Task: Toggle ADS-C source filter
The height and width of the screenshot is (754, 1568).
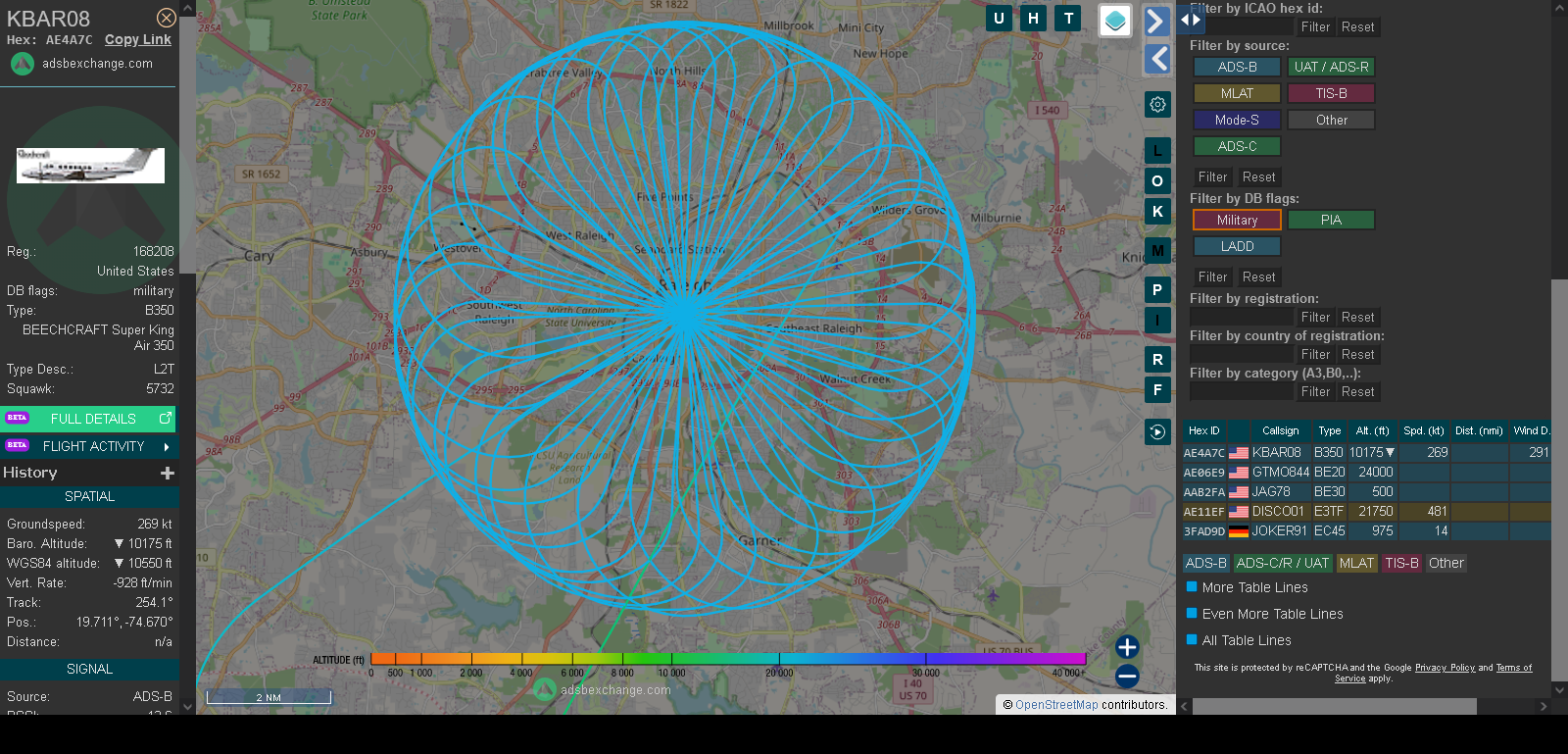Action: [1237, 146]
